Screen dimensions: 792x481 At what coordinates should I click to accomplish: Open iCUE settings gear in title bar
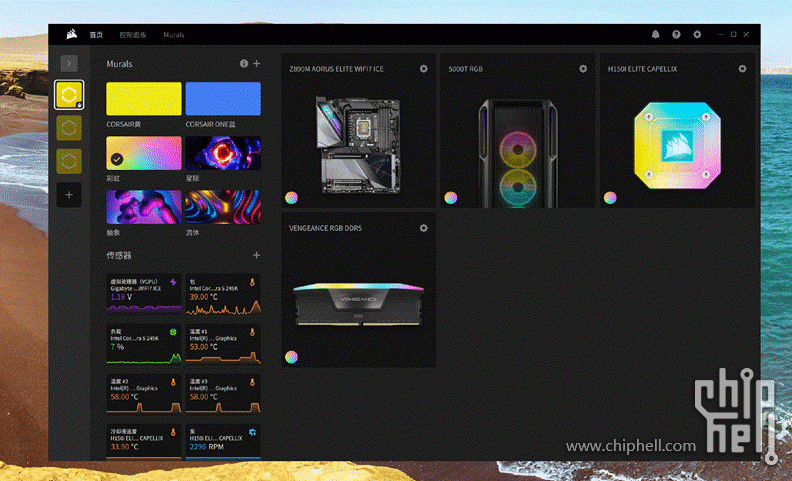pyautogui.click(x=697, y=34)
